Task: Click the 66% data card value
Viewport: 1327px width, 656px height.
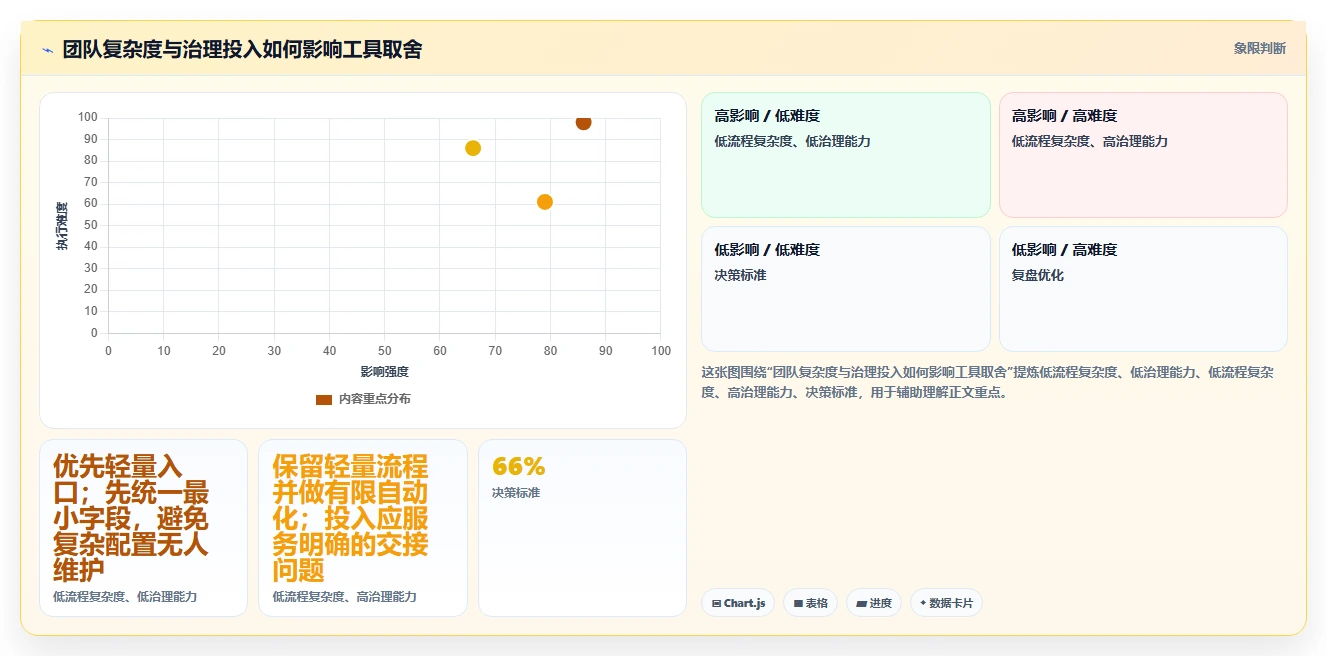Action: [519, 467]
